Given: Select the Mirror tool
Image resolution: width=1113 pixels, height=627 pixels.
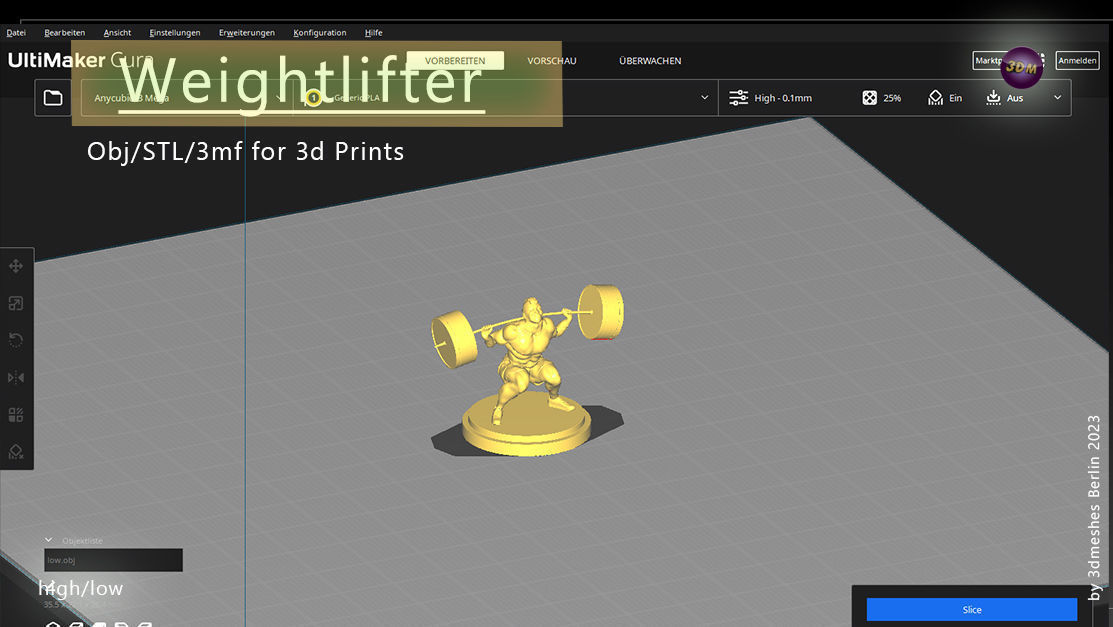Looking at the screenshot, I should tap(16, 378).
